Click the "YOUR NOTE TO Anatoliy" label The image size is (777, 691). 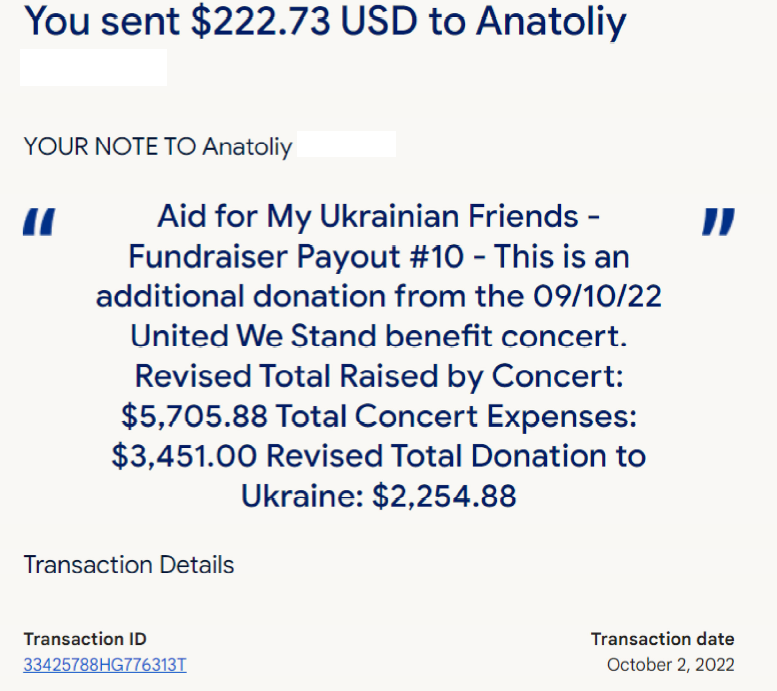[158, 147]
